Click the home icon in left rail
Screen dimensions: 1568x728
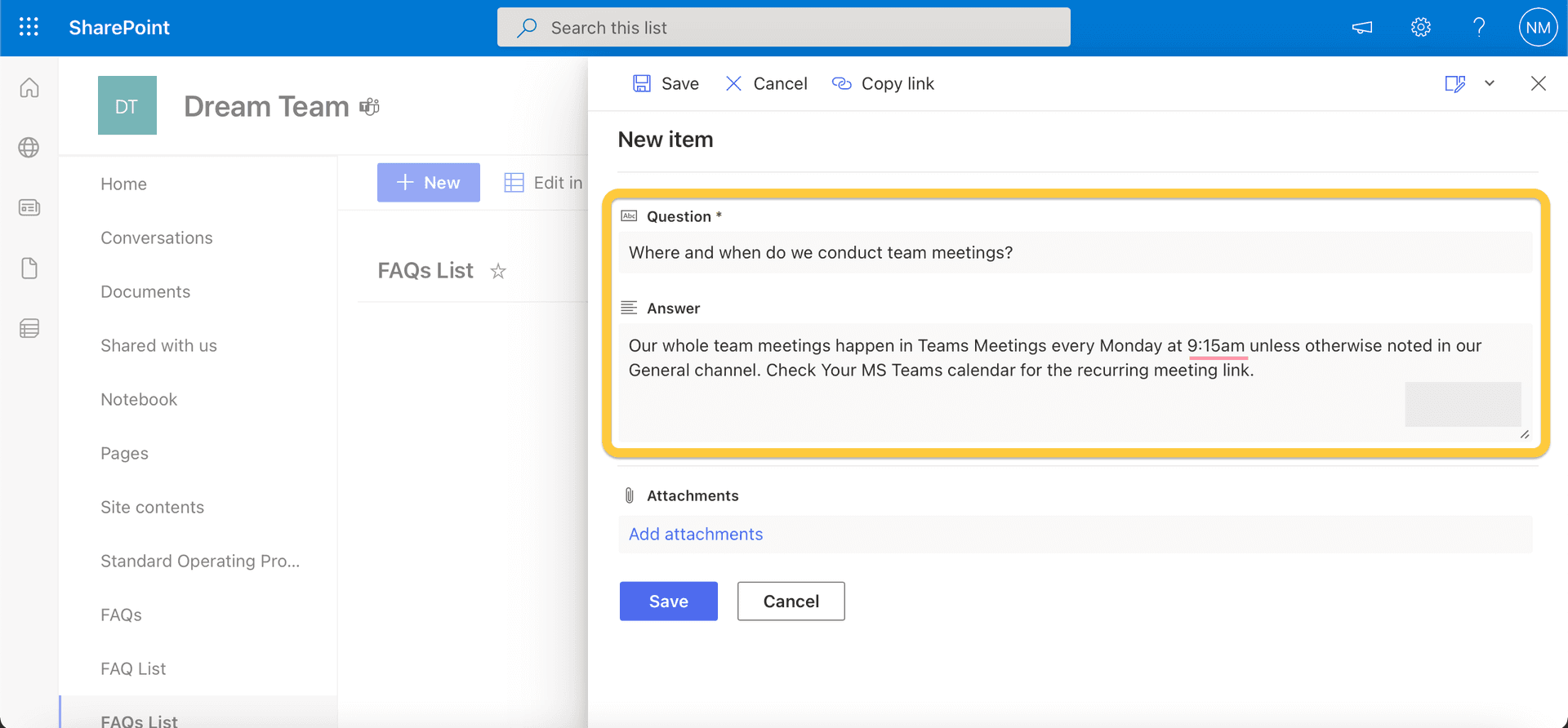[x=29, y=87]
